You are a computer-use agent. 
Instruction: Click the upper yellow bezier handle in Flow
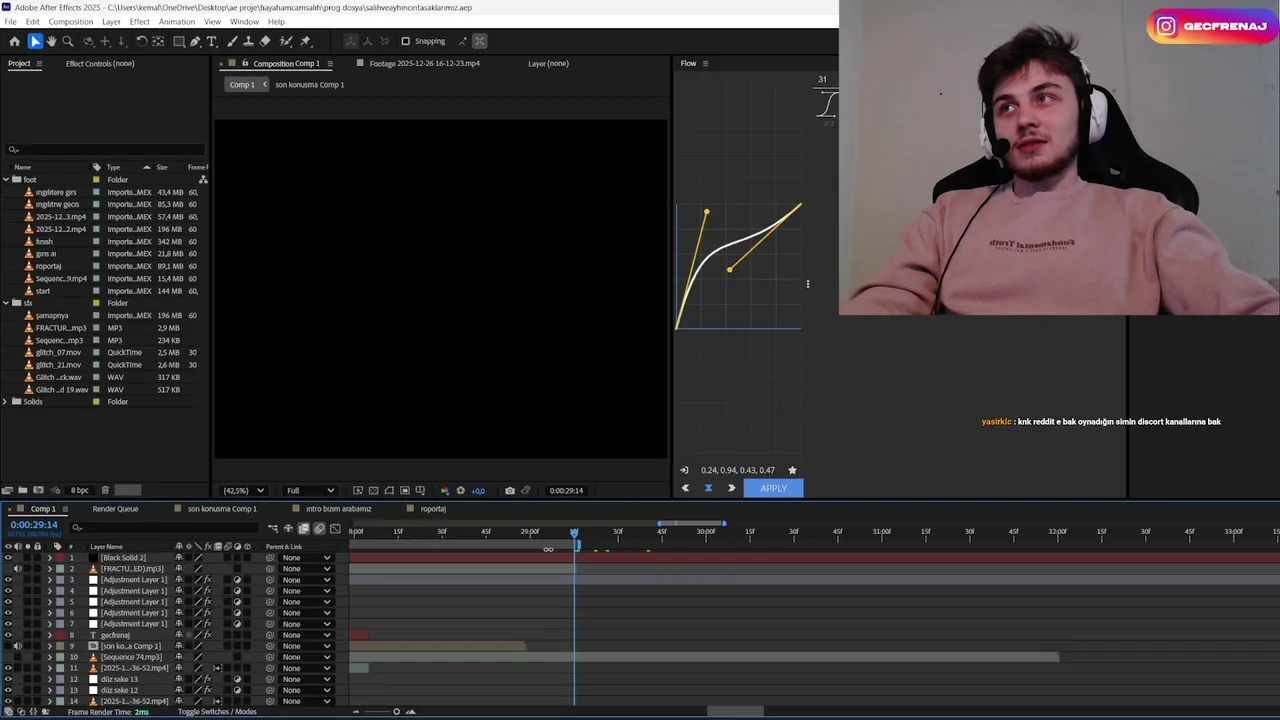pyautogui.click(x=706, y=212)
